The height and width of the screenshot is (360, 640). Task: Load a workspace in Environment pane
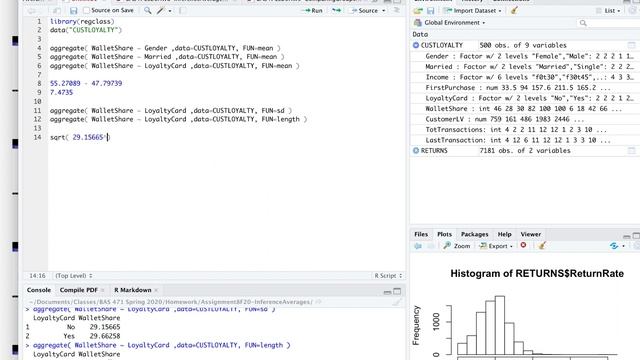coord(418,11)
